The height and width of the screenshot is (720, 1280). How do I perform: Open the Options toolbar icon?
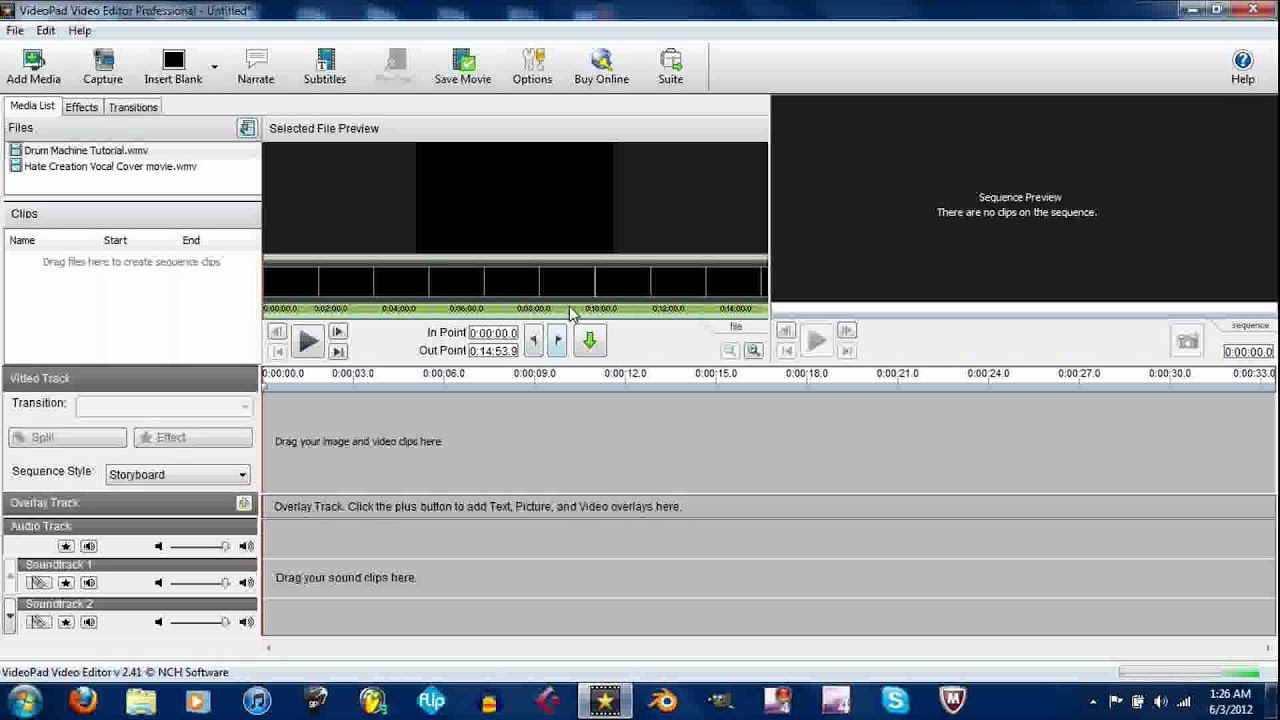532,67
